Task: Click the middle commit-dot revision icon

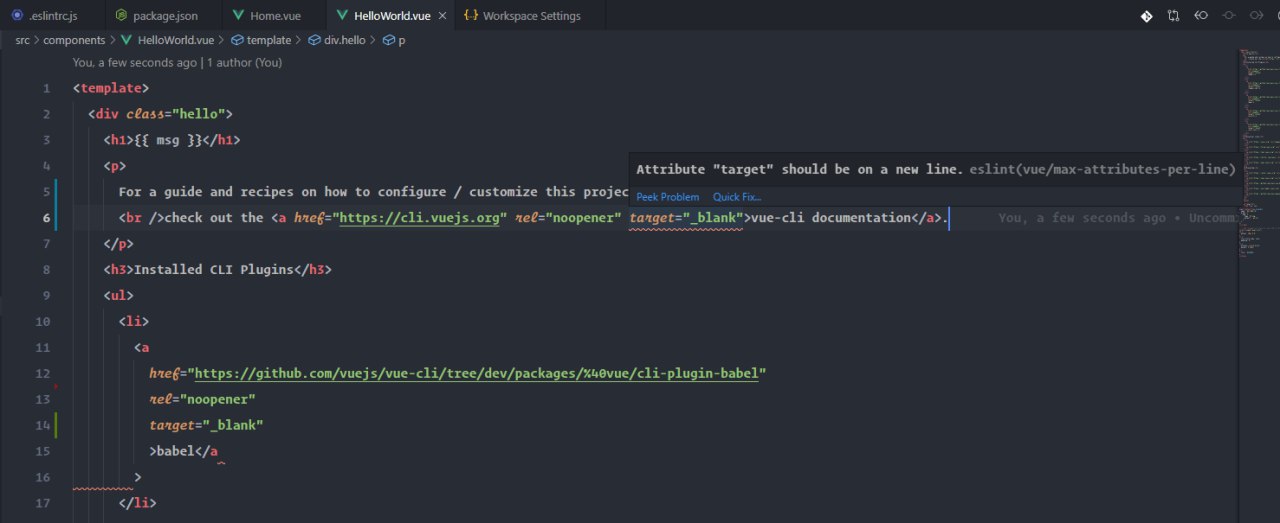Action: click(x=1228, y=16)
